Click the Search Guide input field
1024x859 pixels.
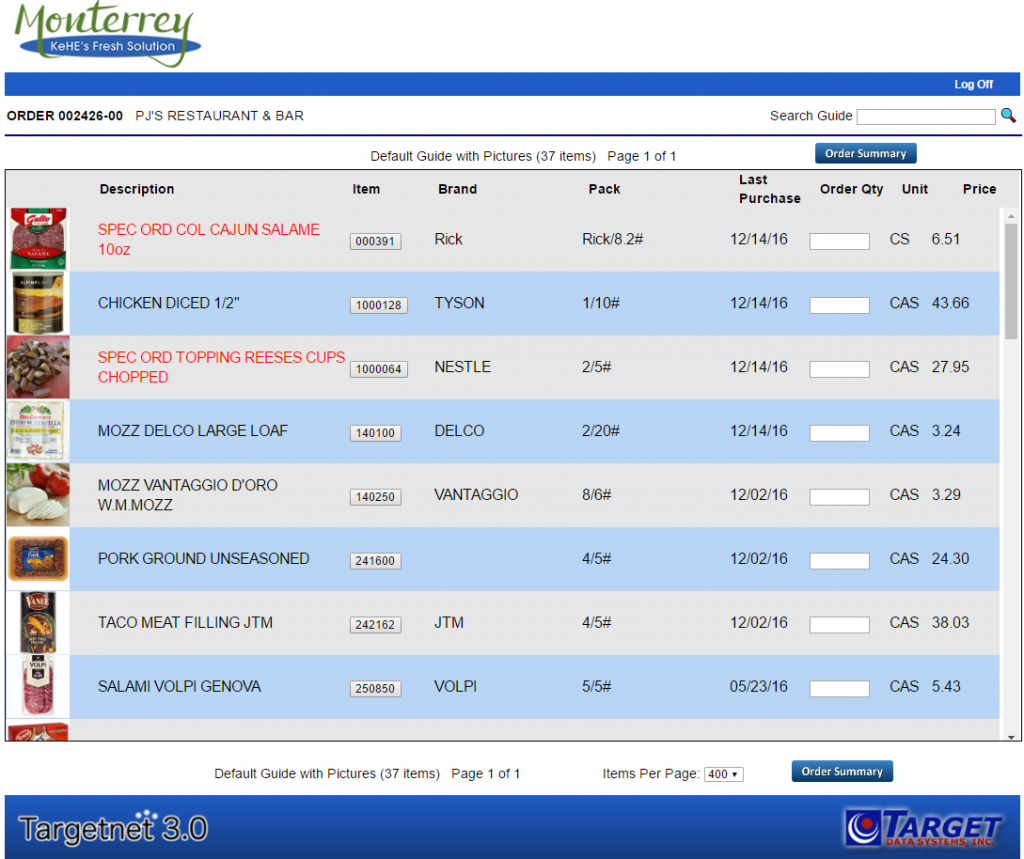[x=925, y=116]
